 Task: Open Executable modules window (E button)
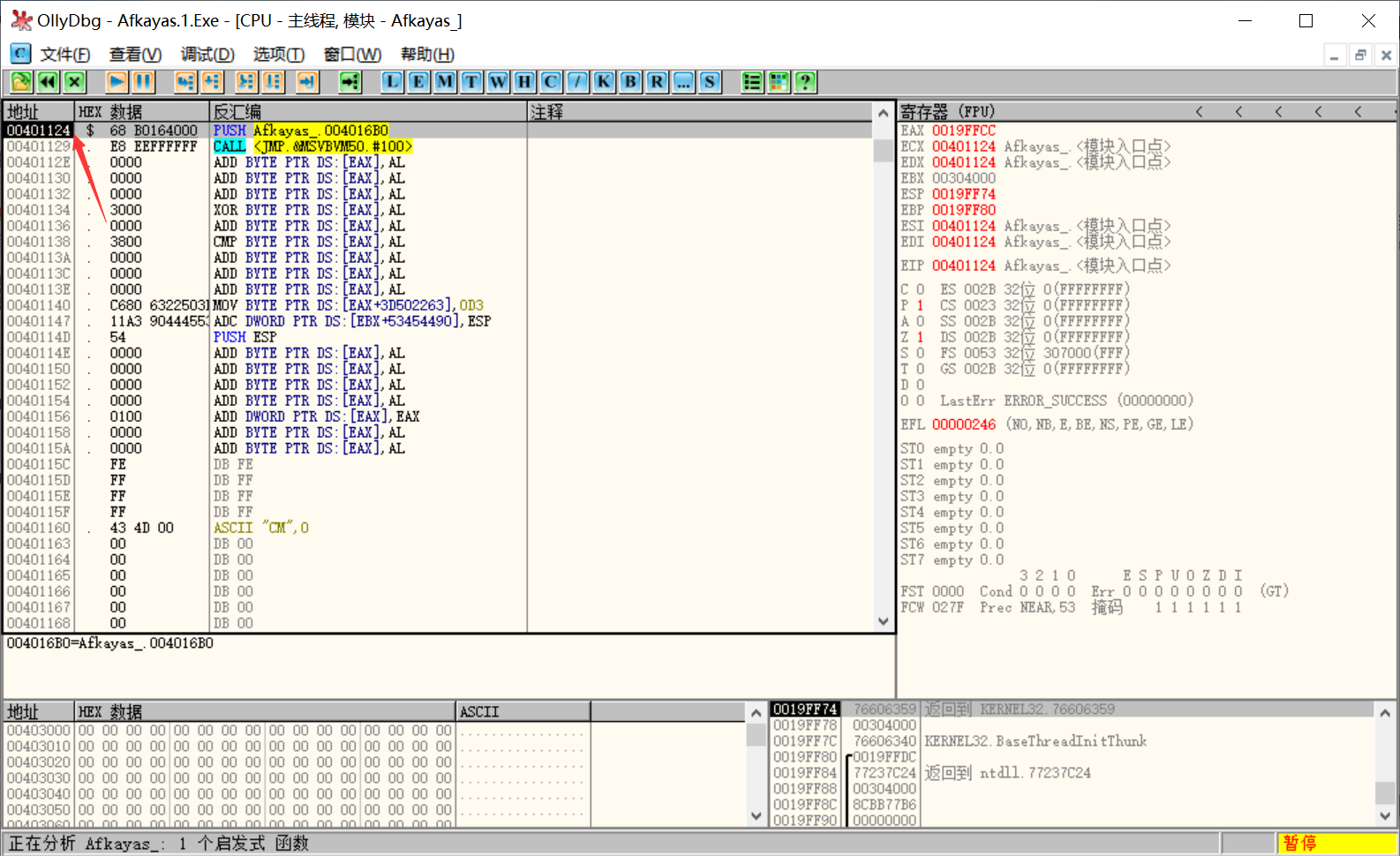418,82
